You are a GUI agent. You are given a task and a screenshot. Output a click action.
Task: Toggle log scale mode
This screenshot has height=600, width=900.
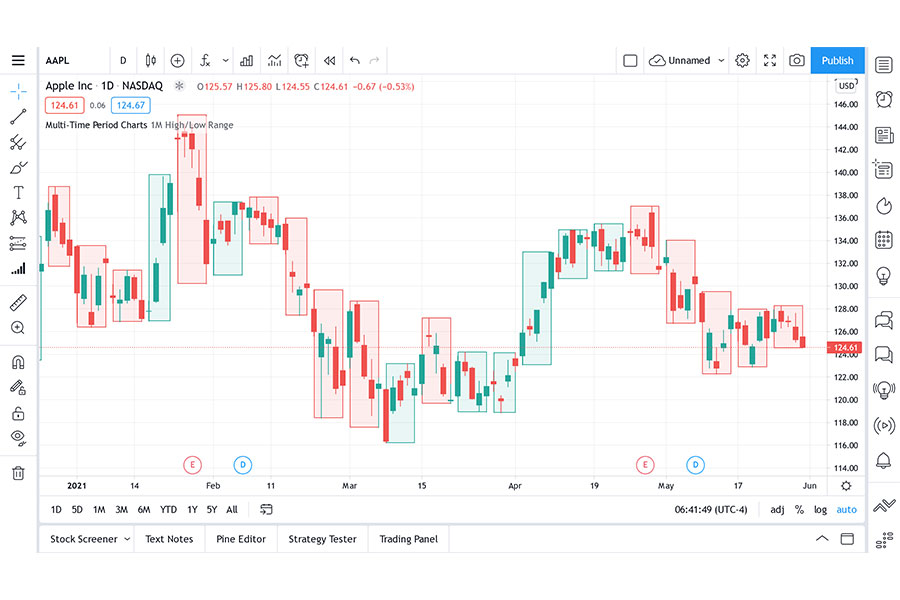[820, 509]
